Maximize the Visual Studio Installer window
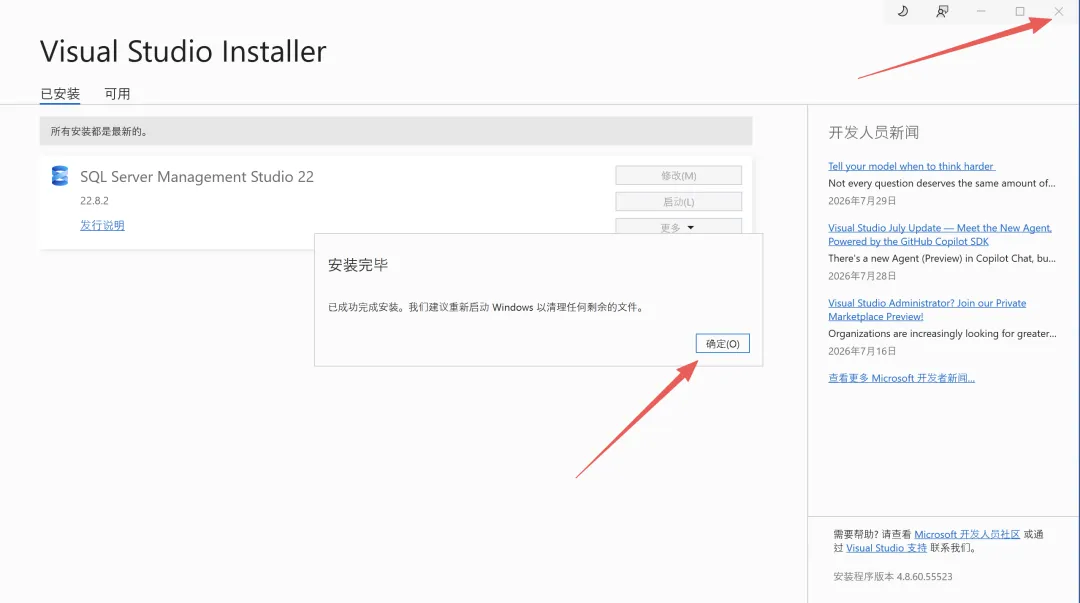This screenshot has width=1080, height=603. 1020,11
